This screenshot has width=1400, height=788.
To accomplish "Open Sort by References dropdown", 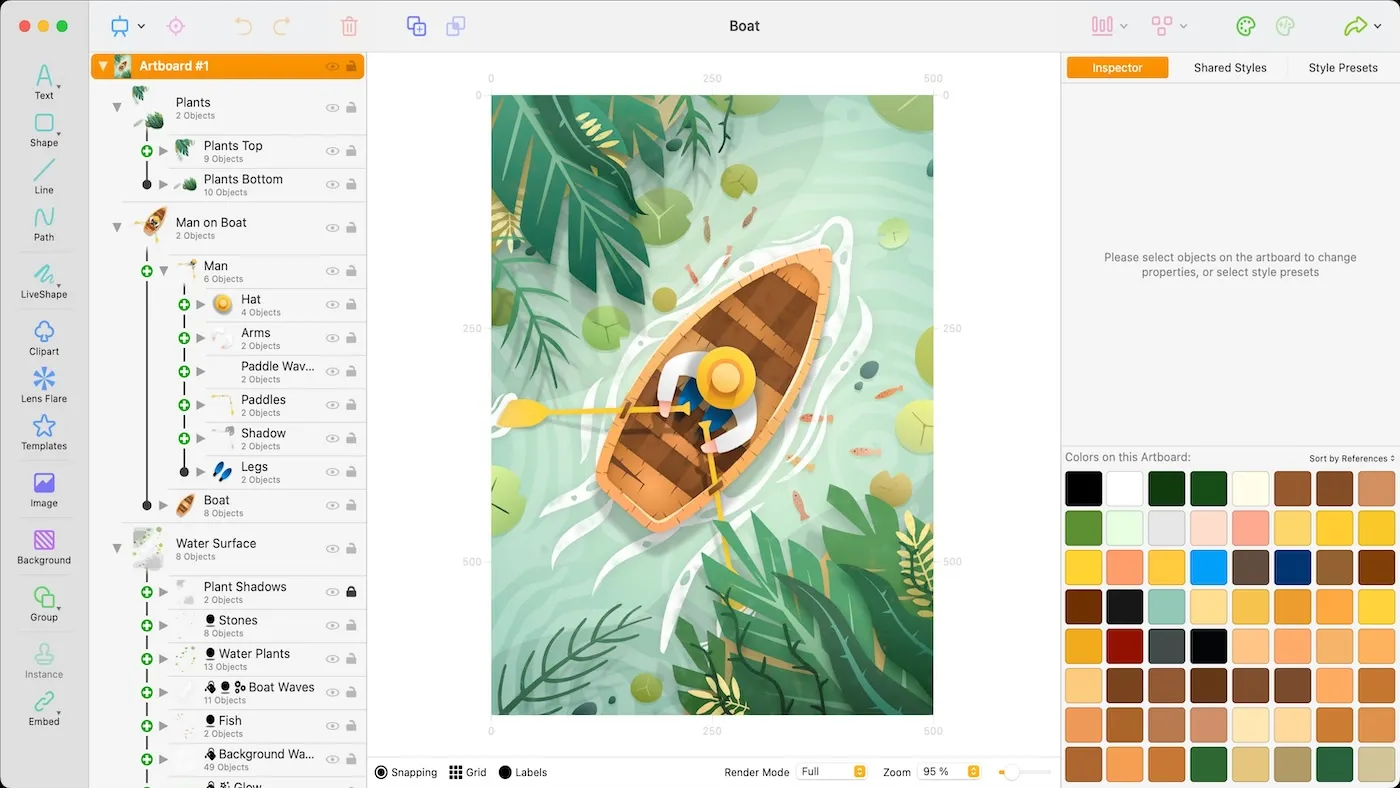I will click(1351, 459).
